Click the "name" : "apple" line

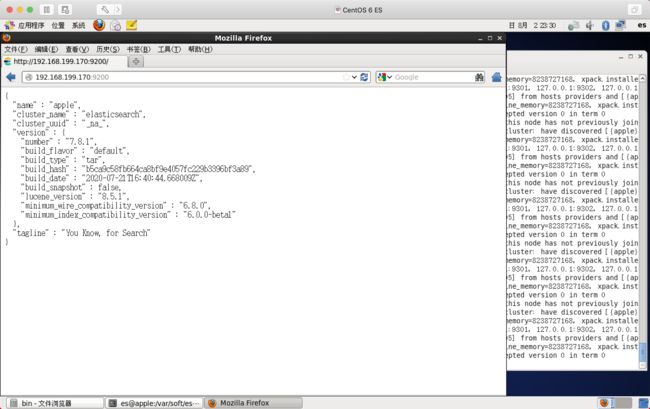46,105
